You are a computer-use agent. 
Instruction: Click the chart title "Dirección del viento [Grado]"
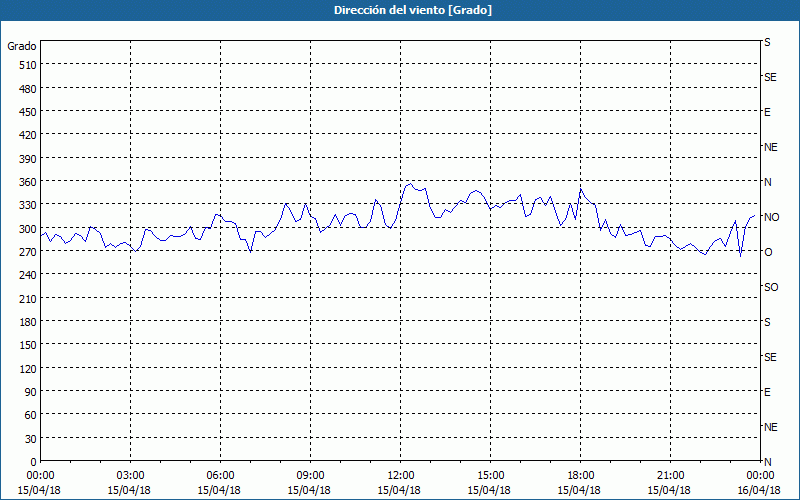(413, 10)
